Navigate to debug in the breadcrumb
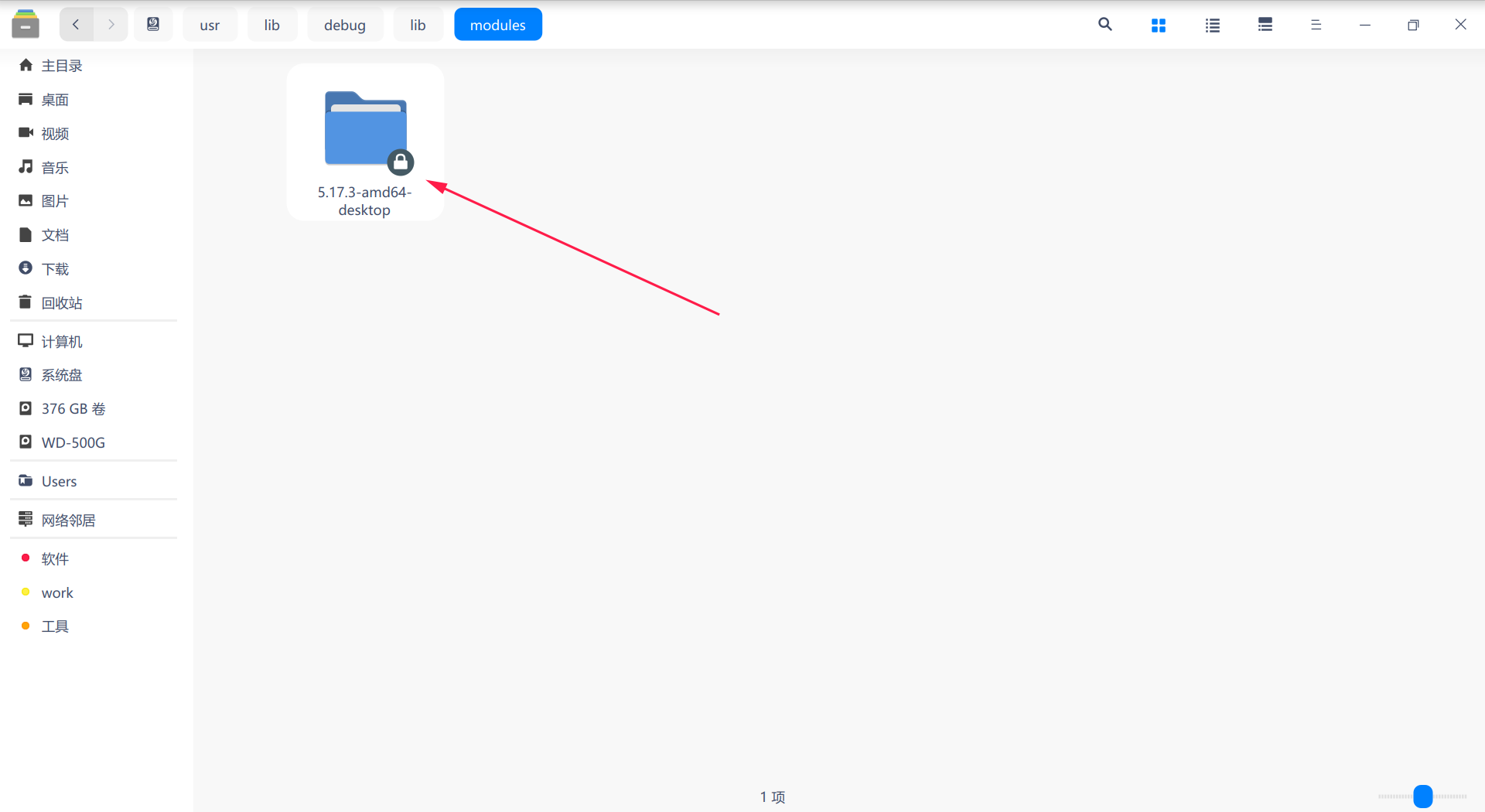 tap(345, 25)
